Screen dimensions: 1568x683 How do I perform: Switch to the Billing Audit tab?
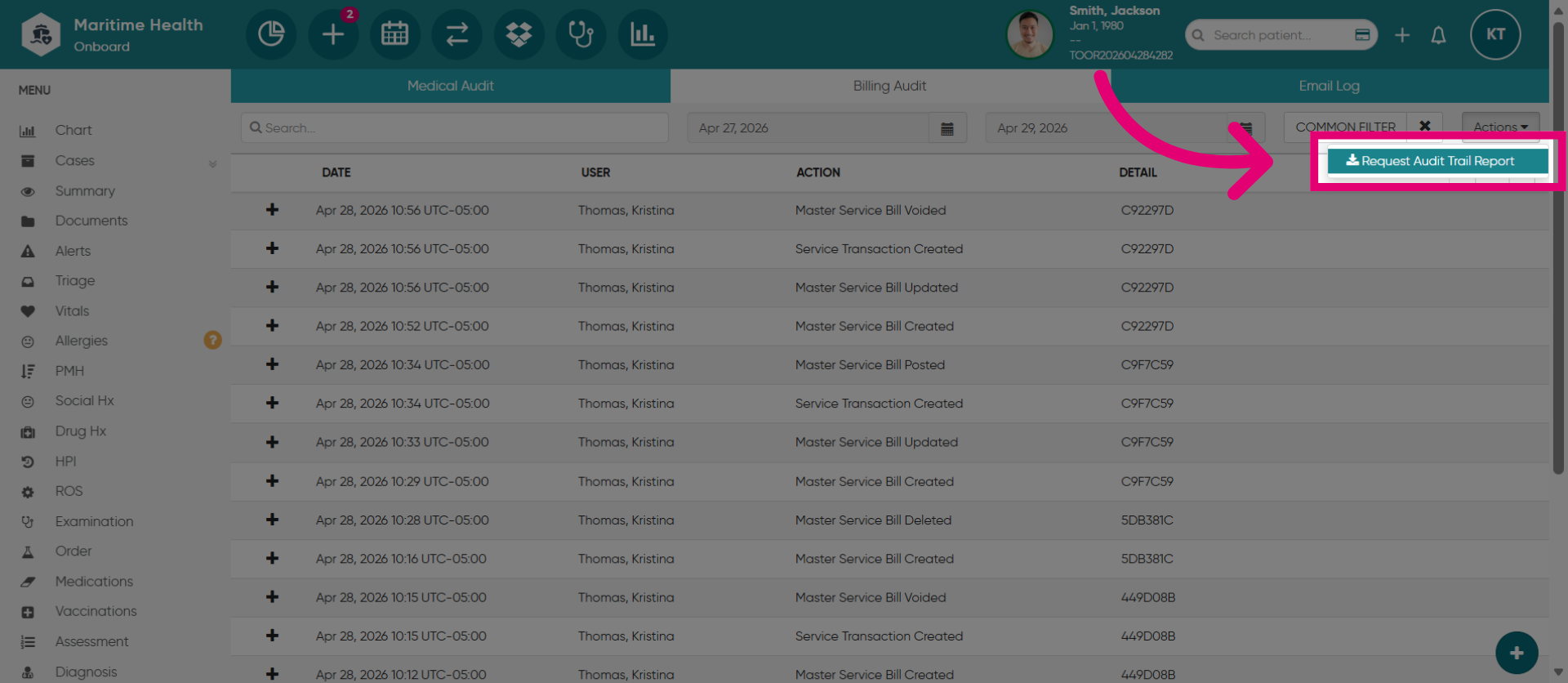[x=889, y=86]
